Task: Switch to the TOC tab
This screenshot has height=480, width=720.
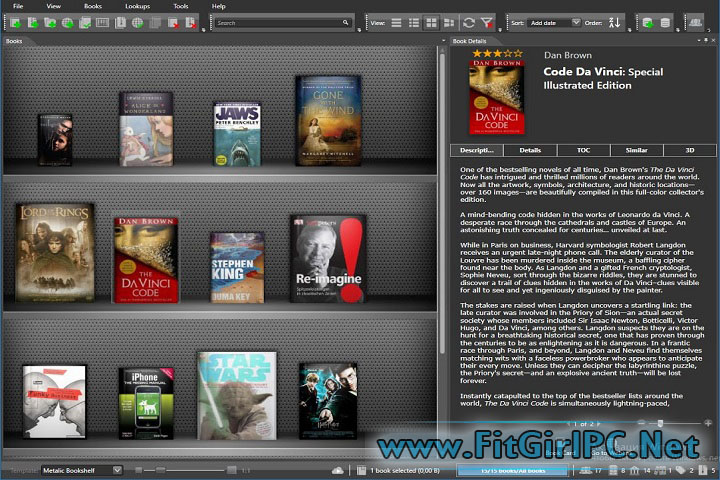Action: (583, 150)
